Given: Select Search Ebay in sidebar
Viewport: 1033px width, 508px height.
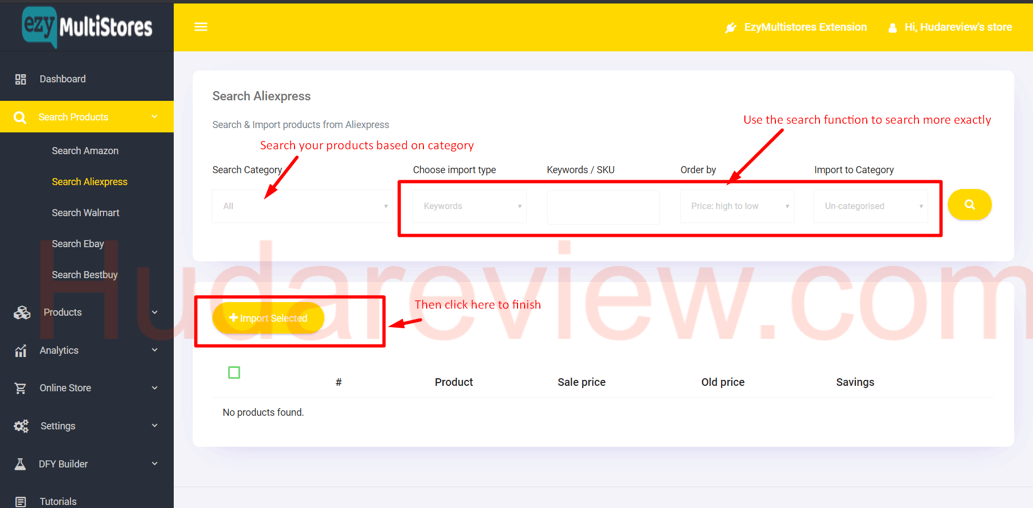Looking at the screenshot, I should click(x=78, y=244).
